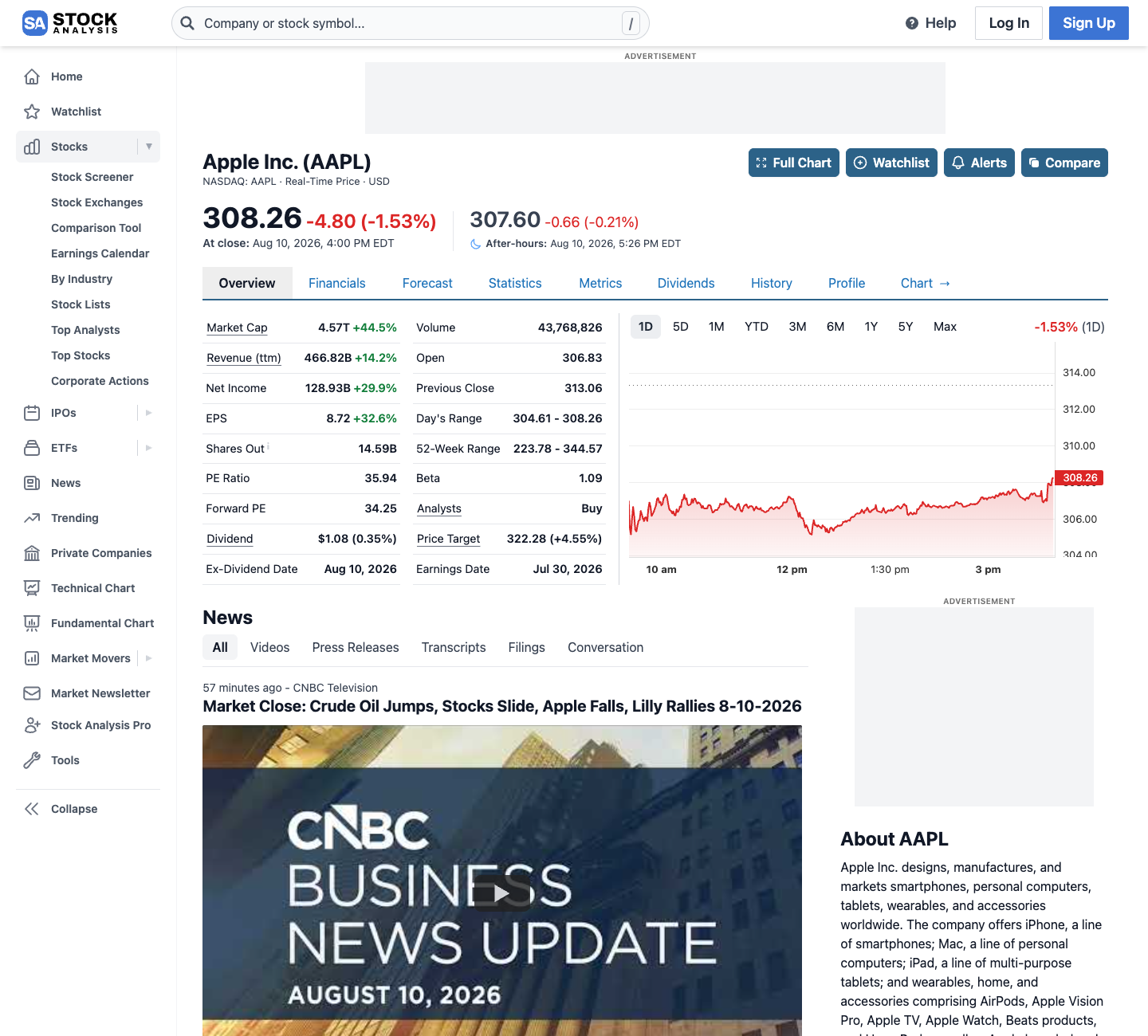Image resolution: width=1148 pixels, height=1036 pixels.
Task: Click the Stocks bar chart icon
Action: (x=32, y=147)
